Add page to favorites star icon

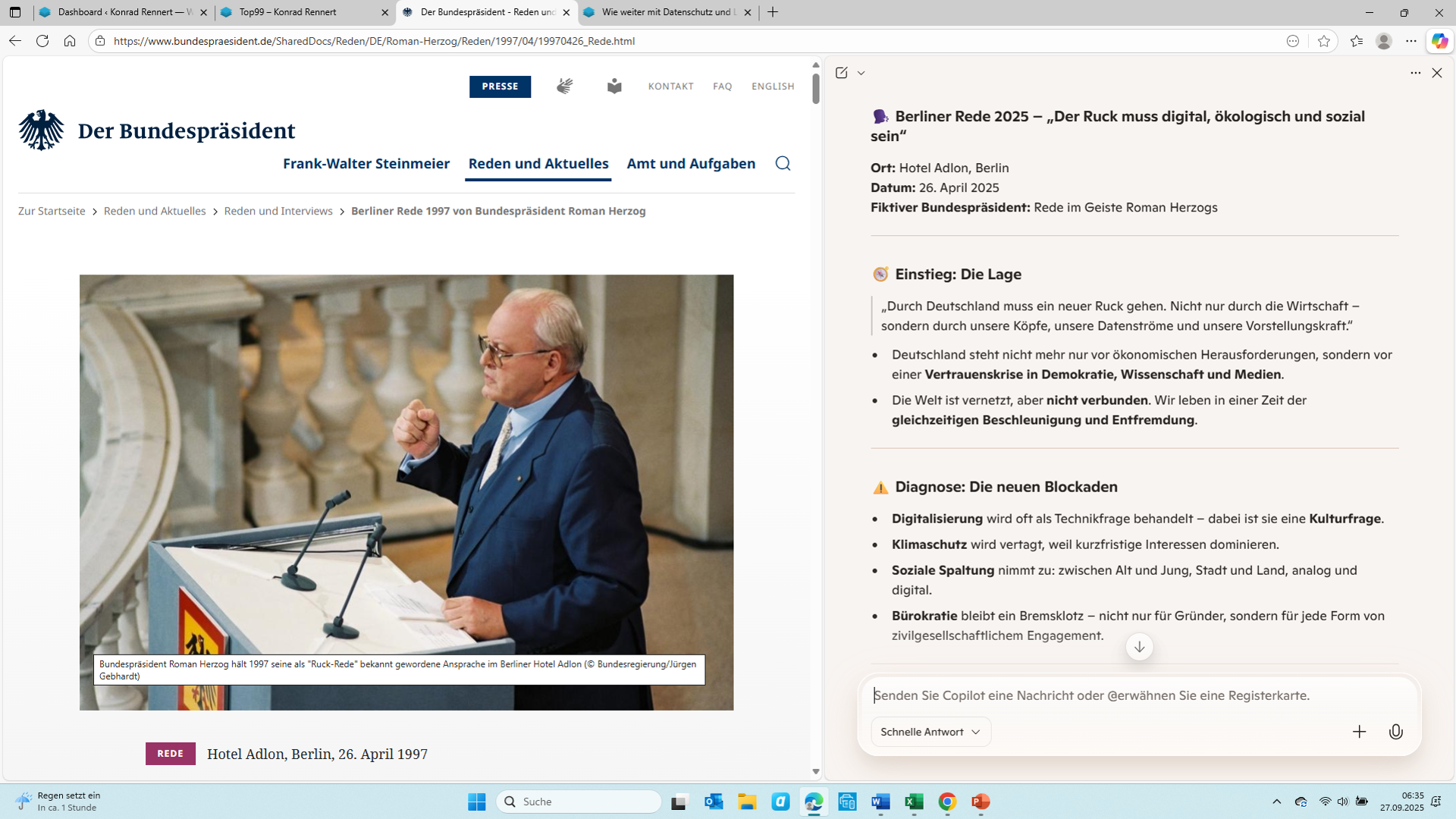[1324, 41]
